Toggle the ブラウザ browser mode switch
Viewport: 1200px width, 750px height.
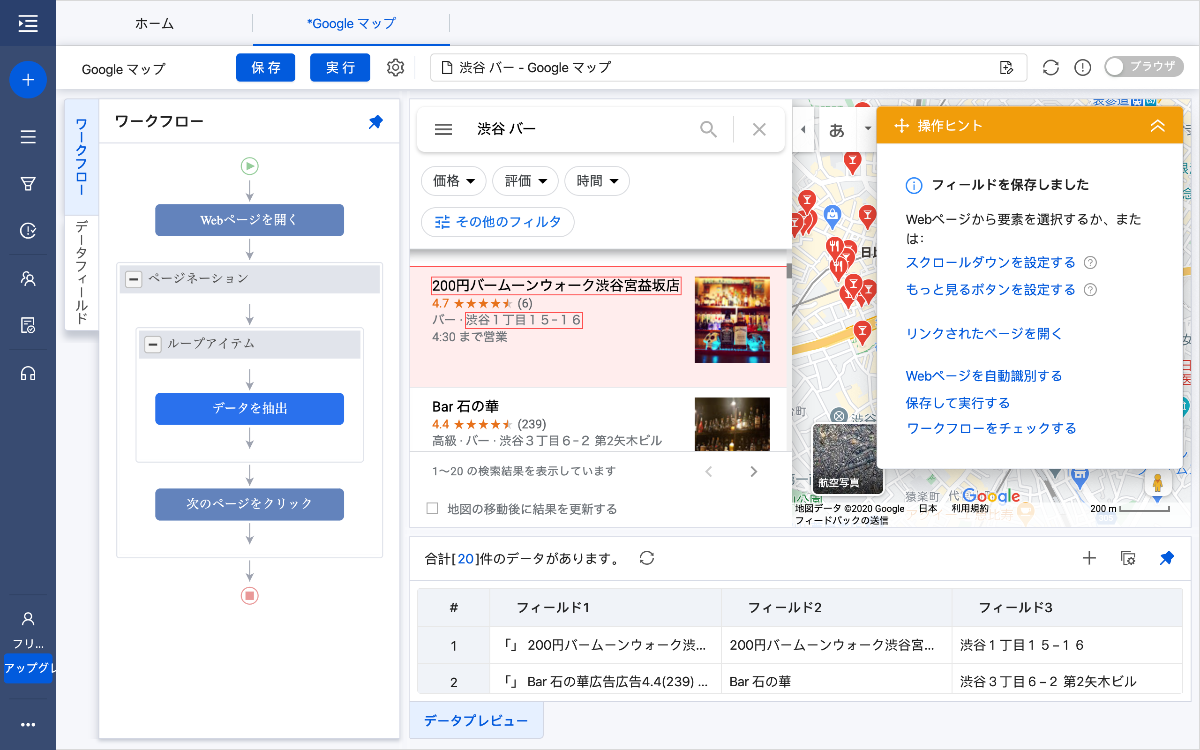click(x=1143, y=67)
